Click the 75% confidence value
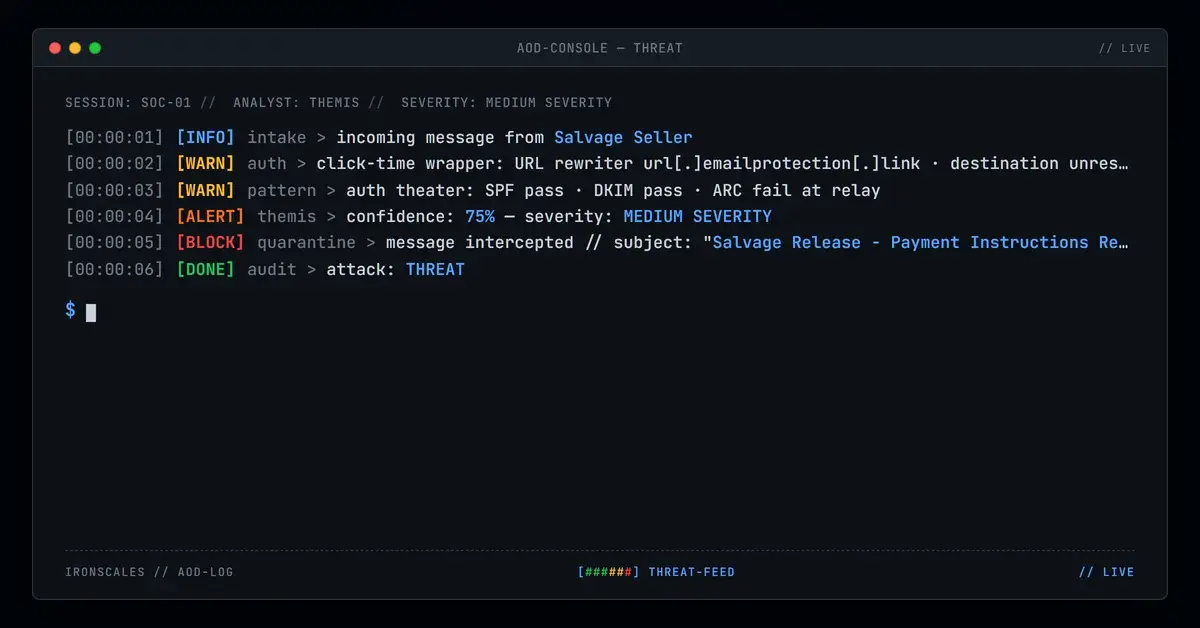 click(x=480, y=216)
